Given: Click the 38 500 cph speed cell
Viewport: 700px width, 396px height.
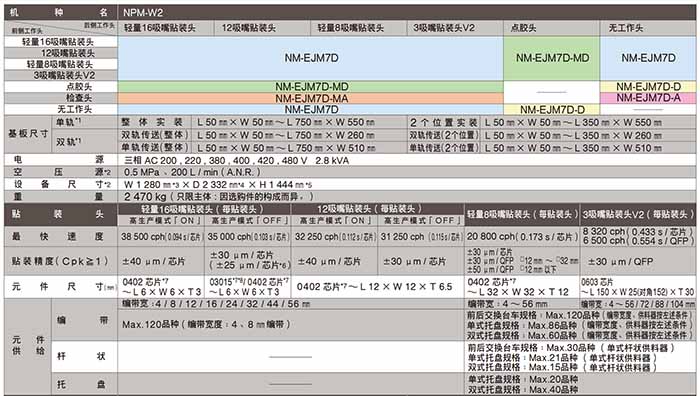Looking at the screenshot, I should [x=161, y=237].
